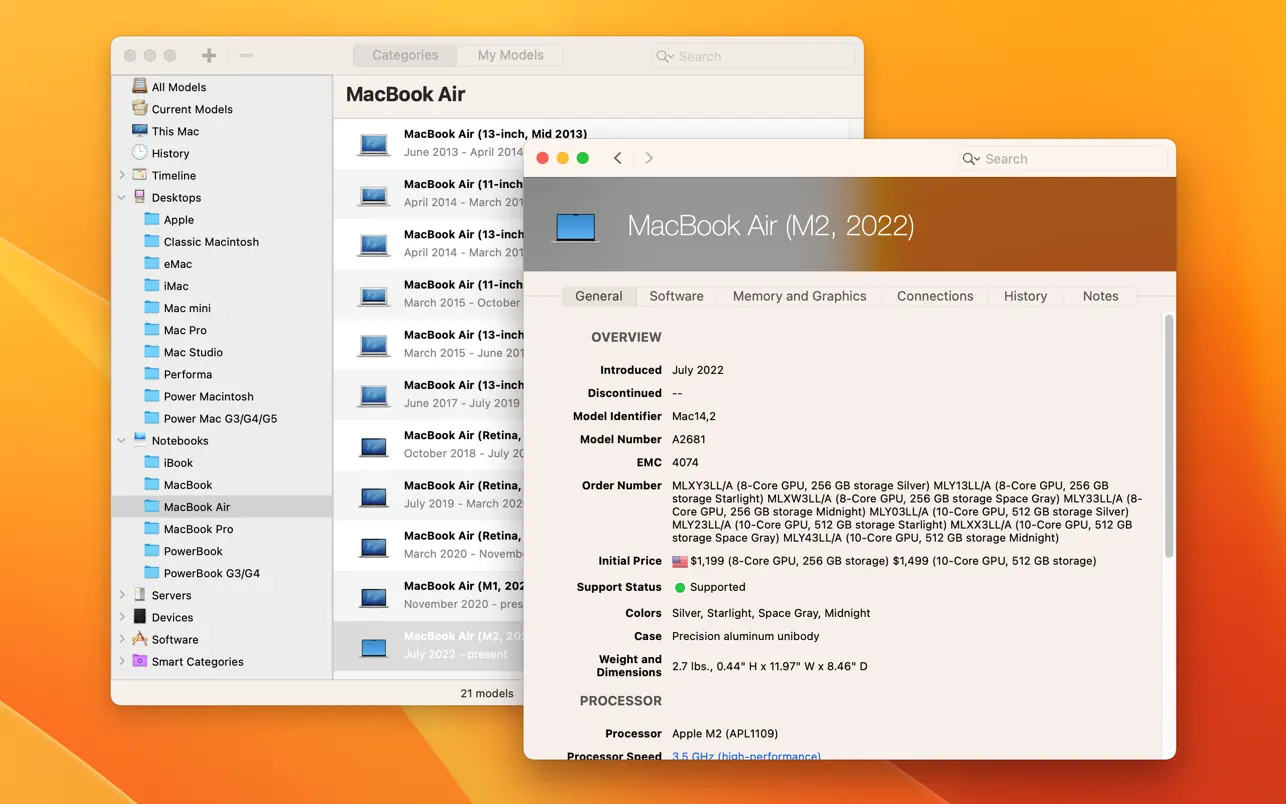Select the MacBook Air sidebar folder

coord(221,506)
